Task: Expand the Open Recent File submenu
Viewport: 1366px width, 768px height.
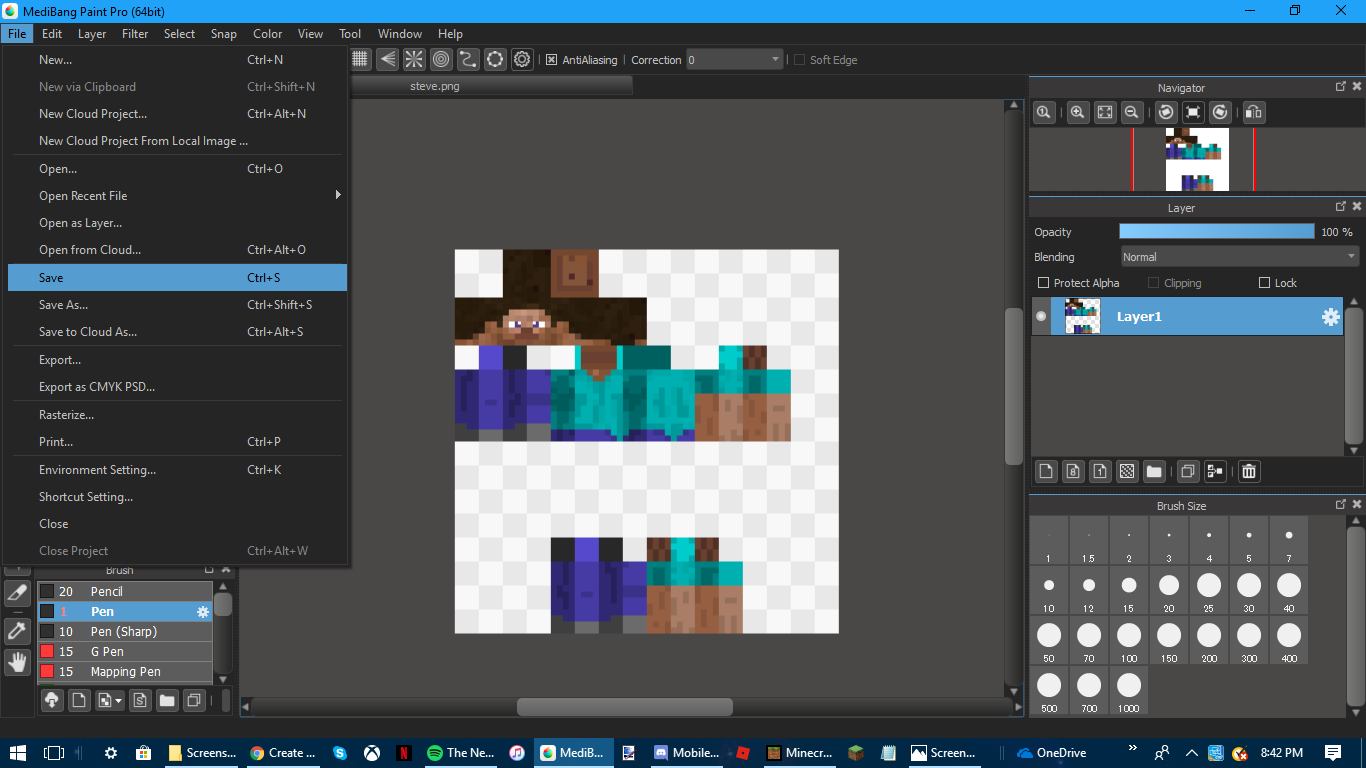Action: coord(175,196)
